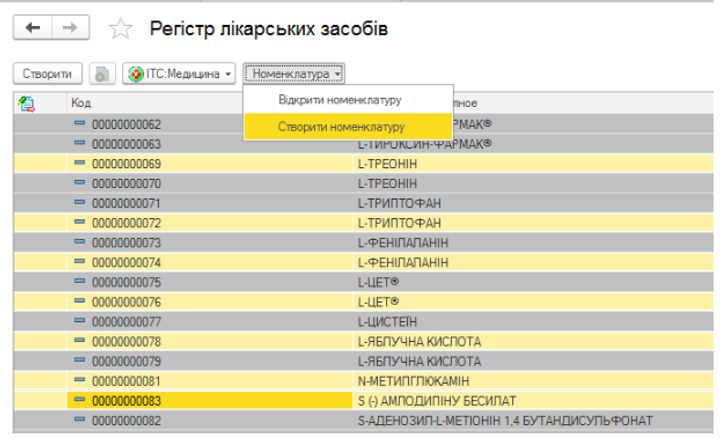Choose Відкрити номенклатуру from the menu
Screen dimensions: 720x440
click(340, 100)
